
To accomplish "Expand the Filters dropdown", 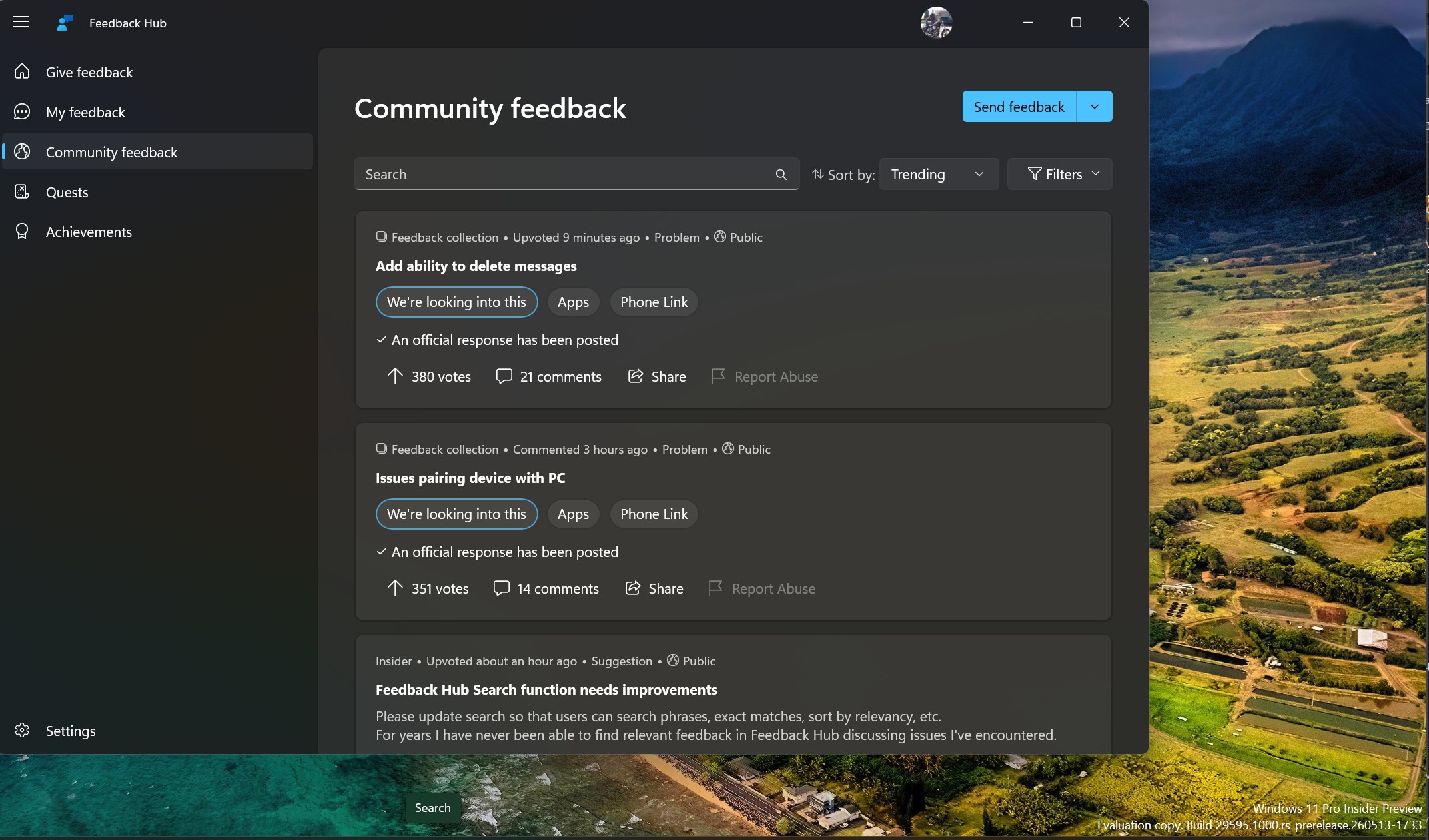I will click(1059, 174).
